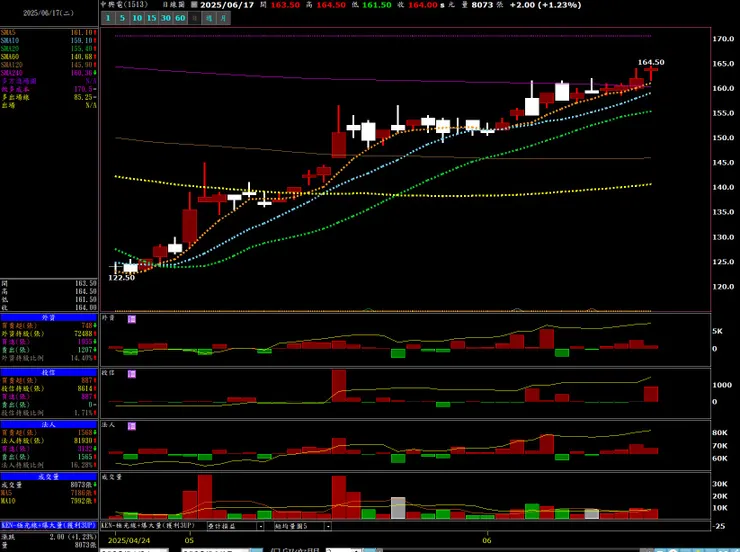Viewport: 740px width, 552px height.
Task: Click the KEN-極光線+爆大量 label in bottom bar
Action: 148,526
